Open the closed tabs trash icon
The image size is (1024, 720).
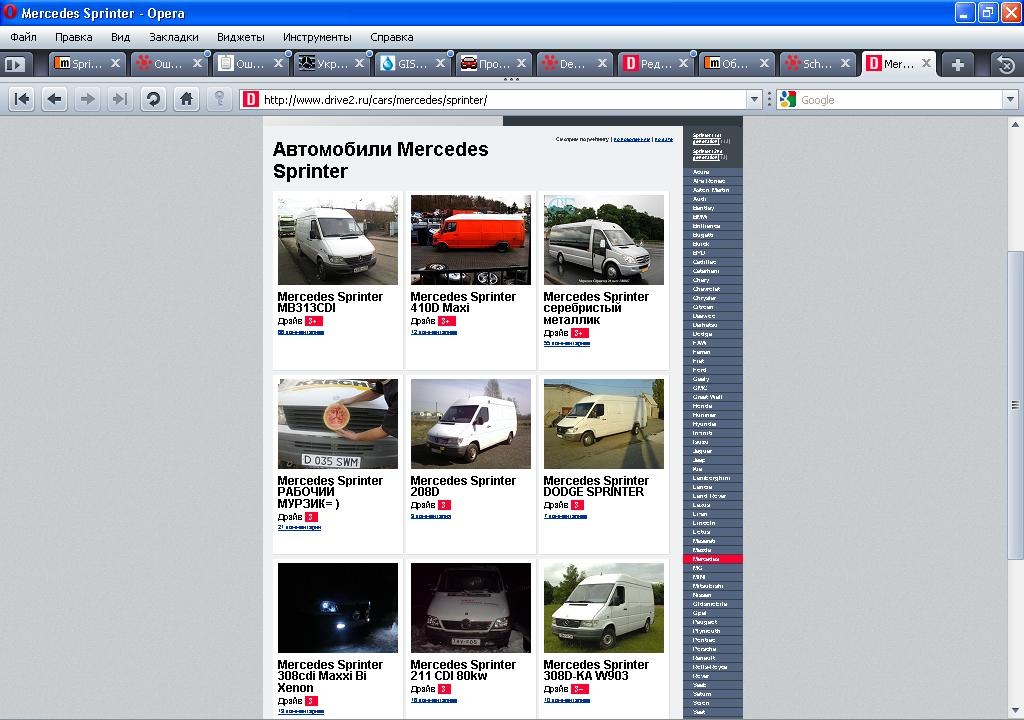tap(1006, 65)
